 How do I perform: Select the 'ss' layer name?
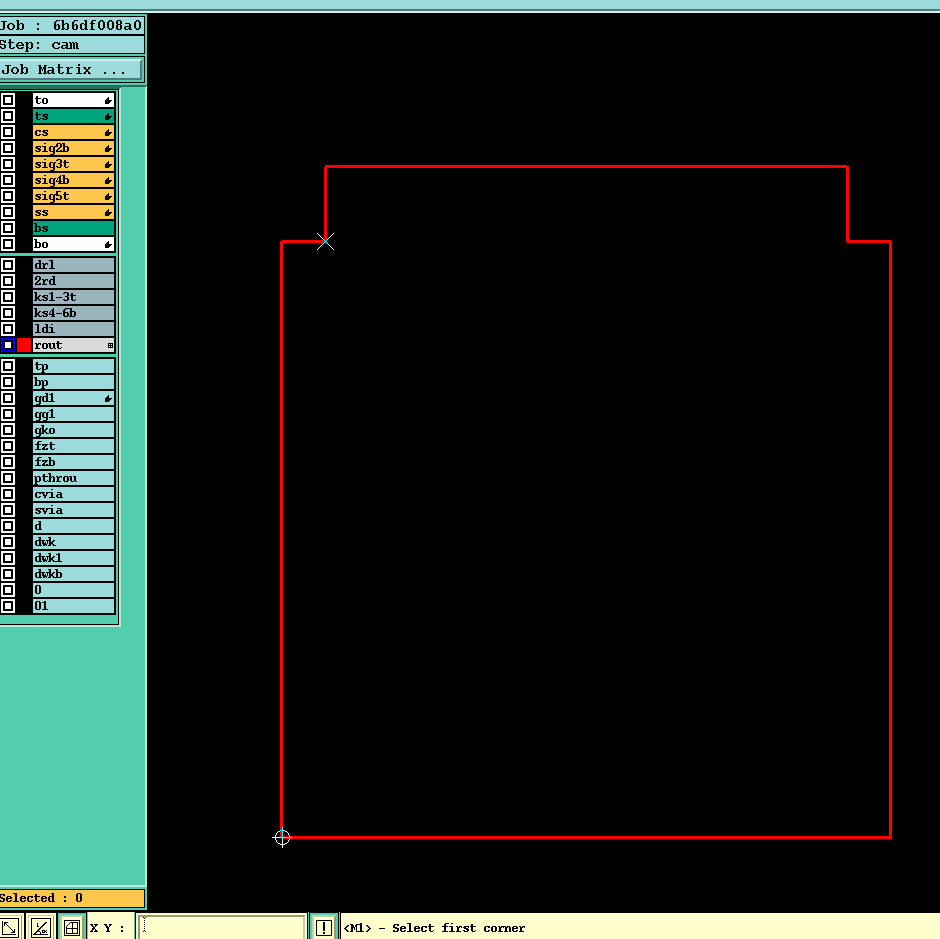74,212
